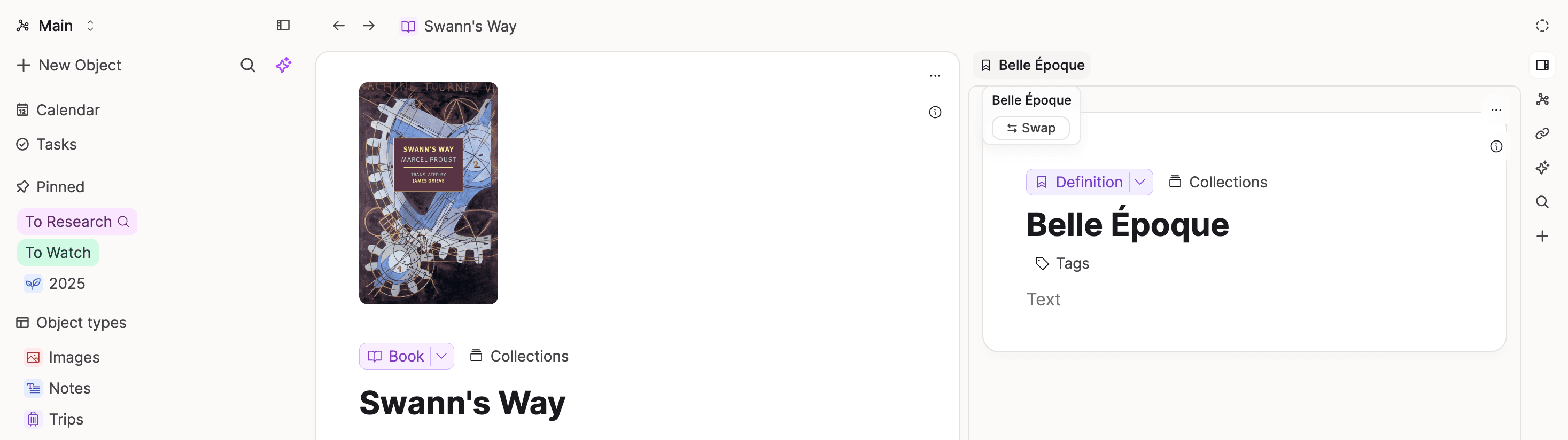Open the search in left sidebar

point(248,65)
